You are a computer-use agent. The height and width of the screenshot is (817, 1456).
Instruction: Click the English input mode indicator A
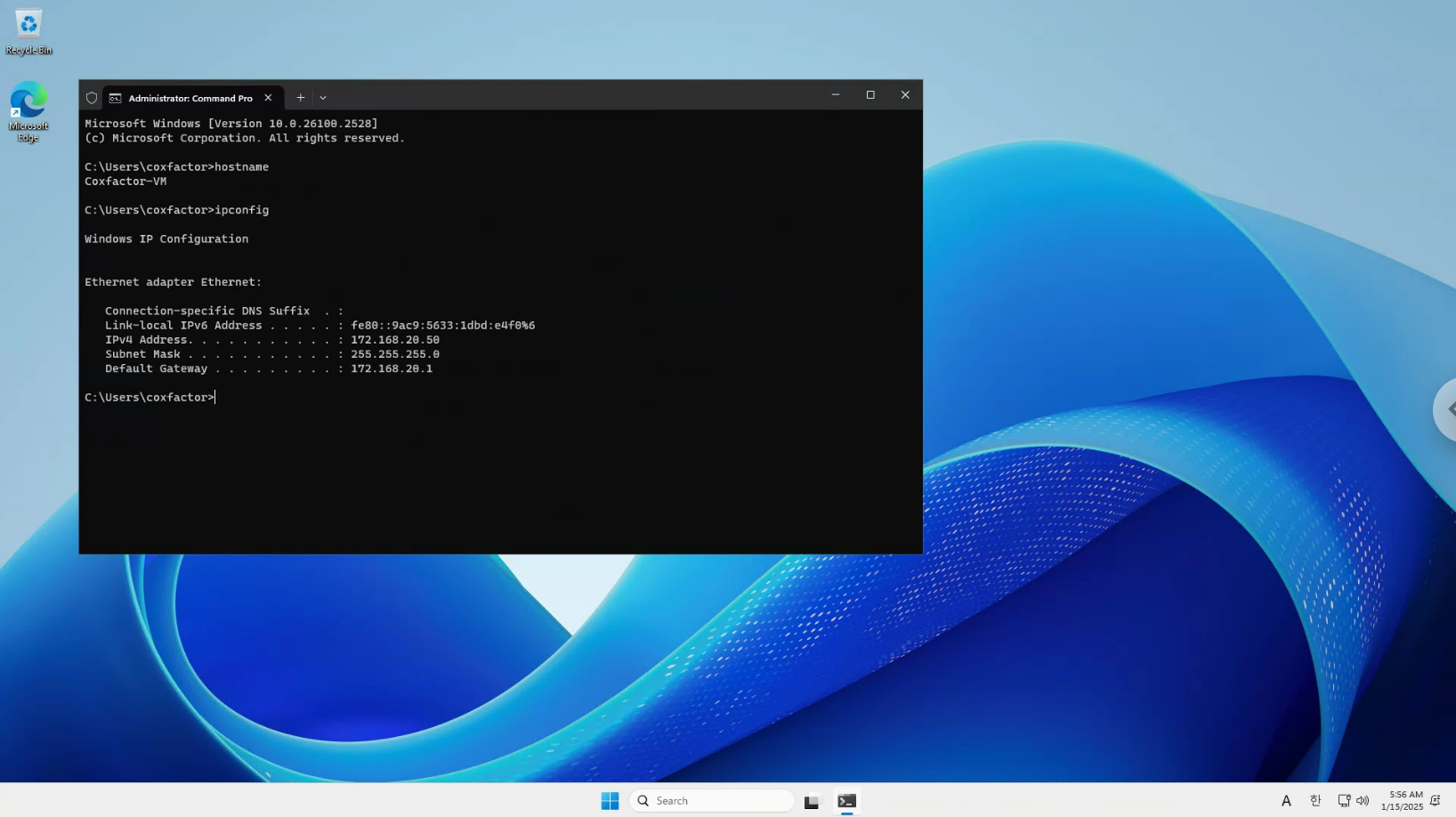click(x=1286, y=801)
